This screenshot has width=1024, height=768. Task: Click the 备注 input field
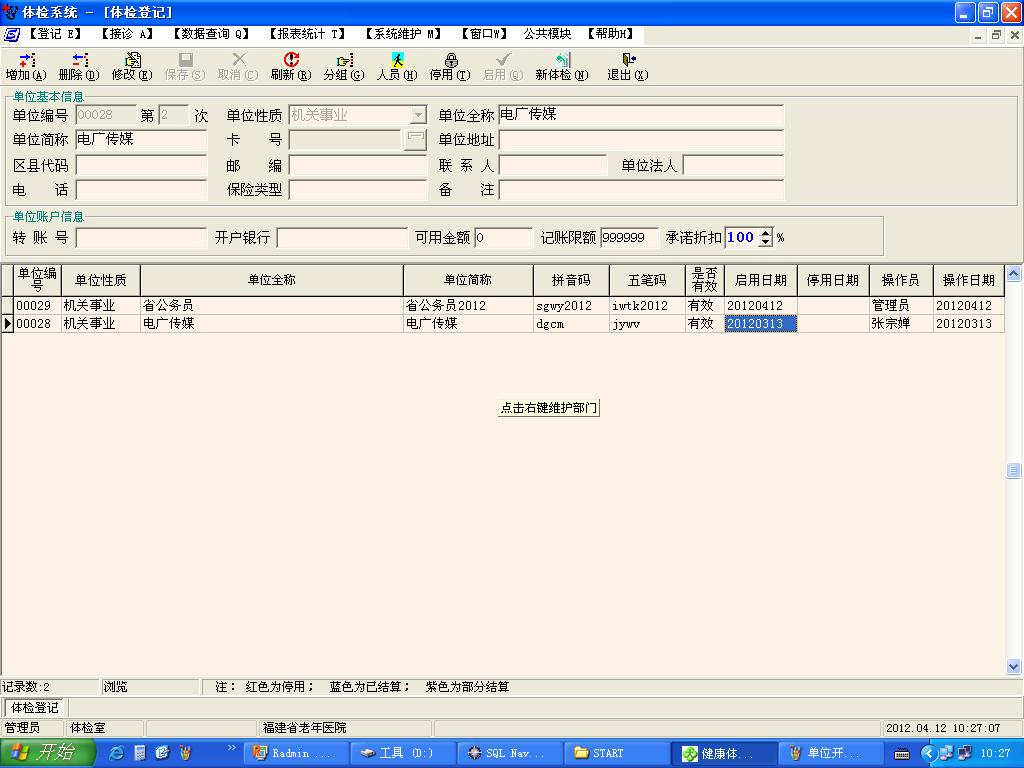click(x=641, y=189)
